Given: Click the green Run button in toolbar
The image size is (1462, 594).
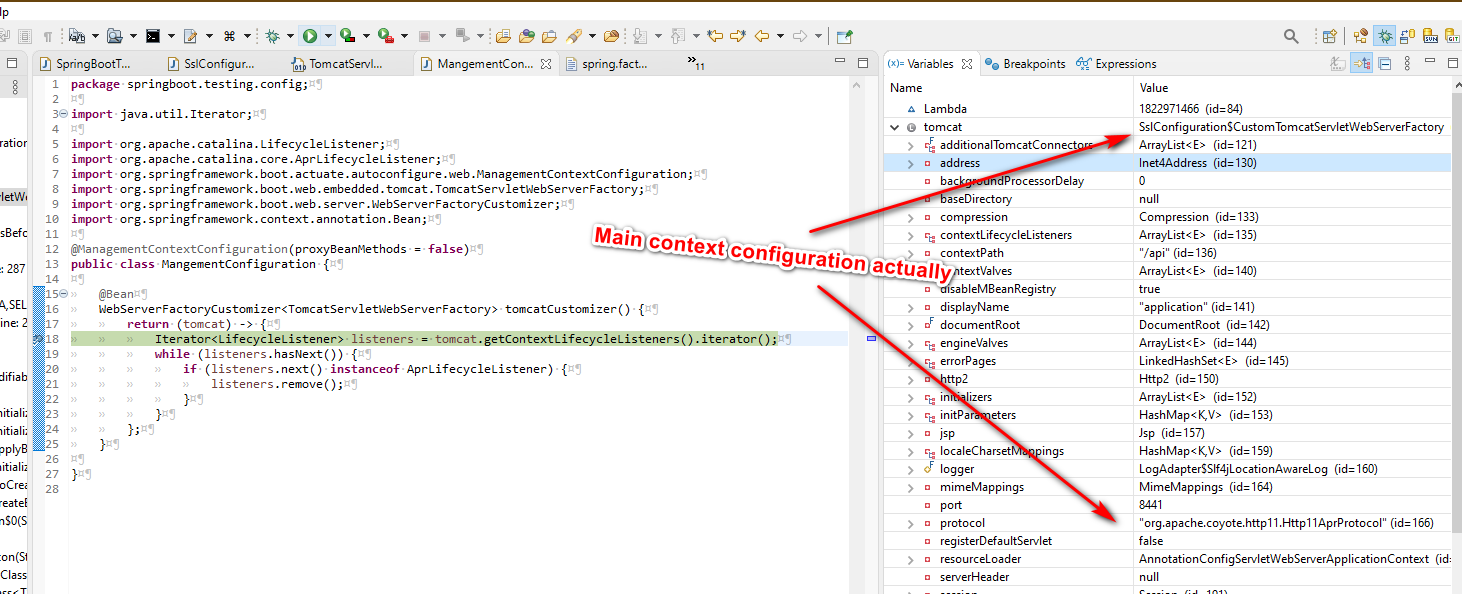Looking at the screenshot, I should tap(310, 36).
